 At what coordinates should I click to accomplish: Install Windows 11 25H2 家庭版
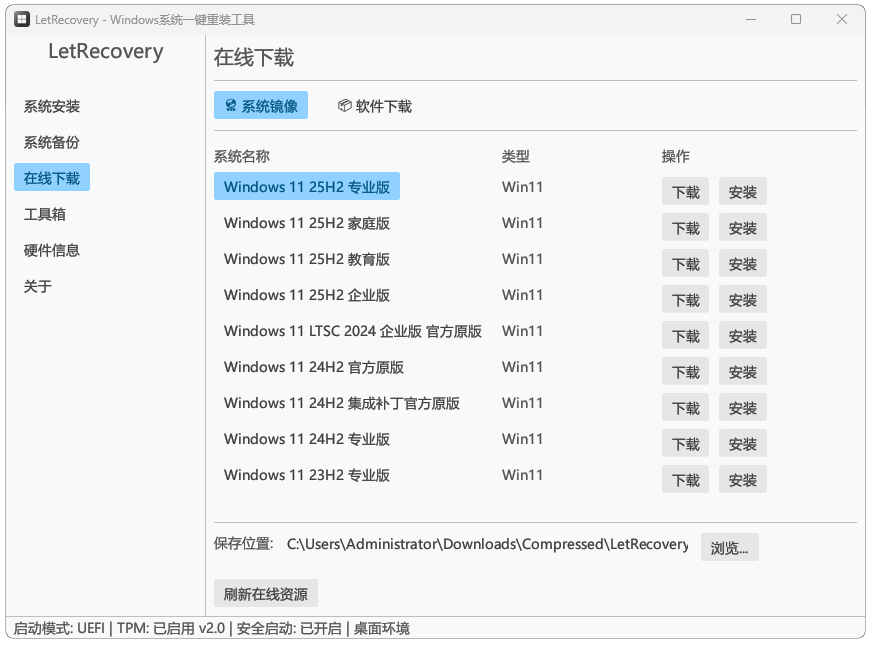point(742,228)
